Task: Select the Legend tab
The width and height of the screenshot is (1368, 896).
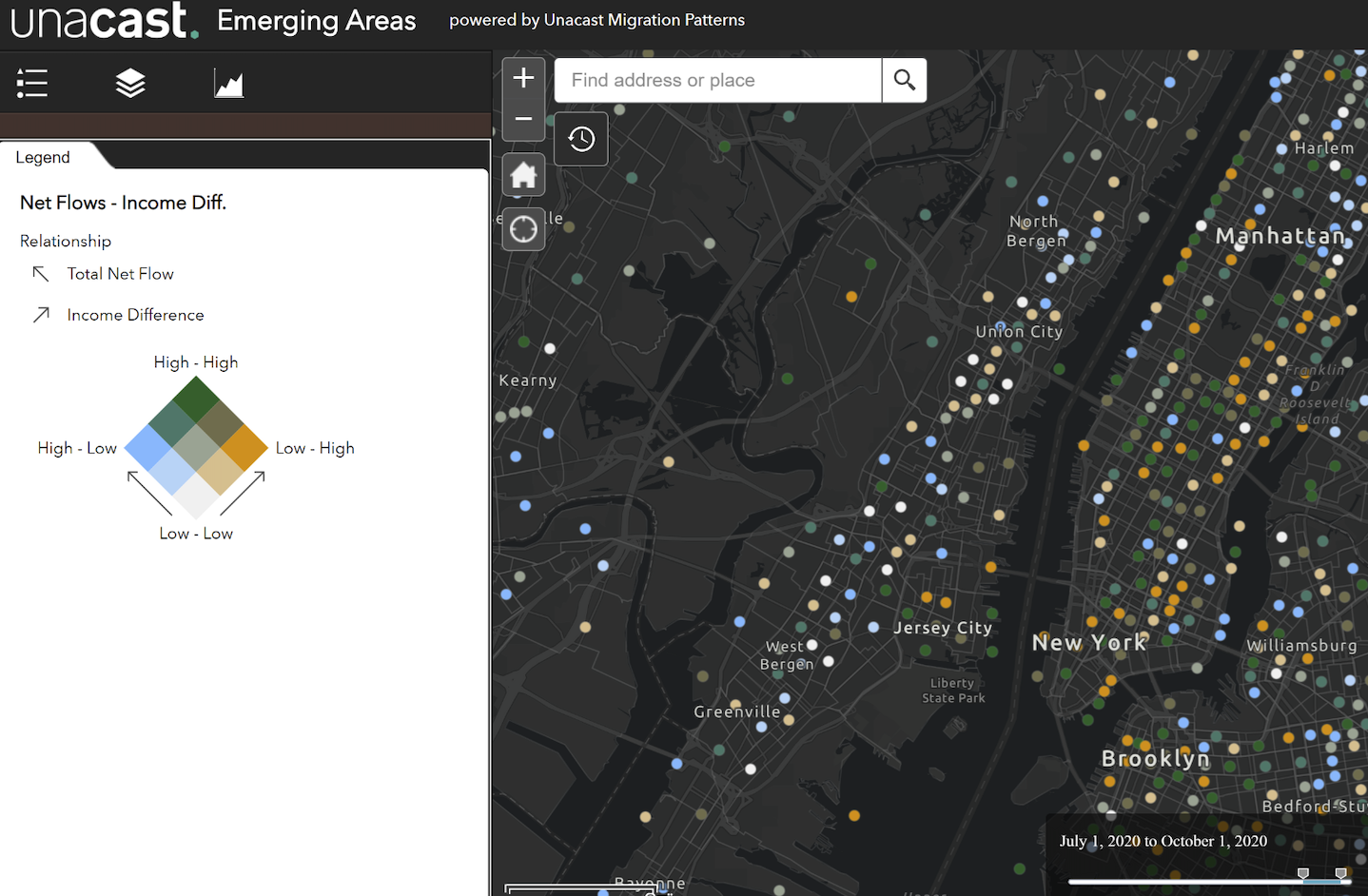Action: point(43,157)
